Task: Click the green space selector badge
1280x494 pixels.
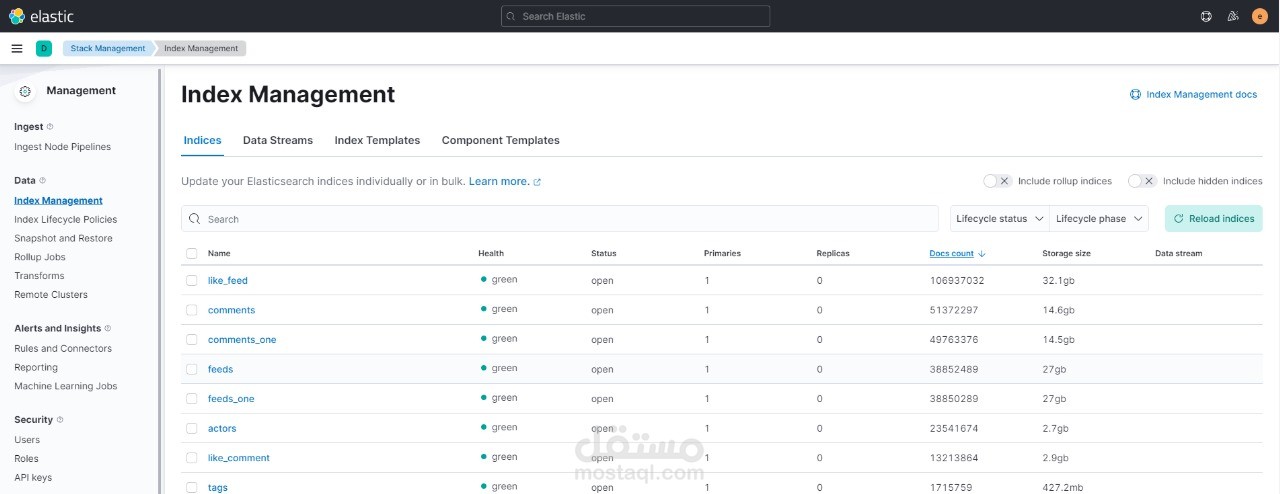Action: (44, 48)
